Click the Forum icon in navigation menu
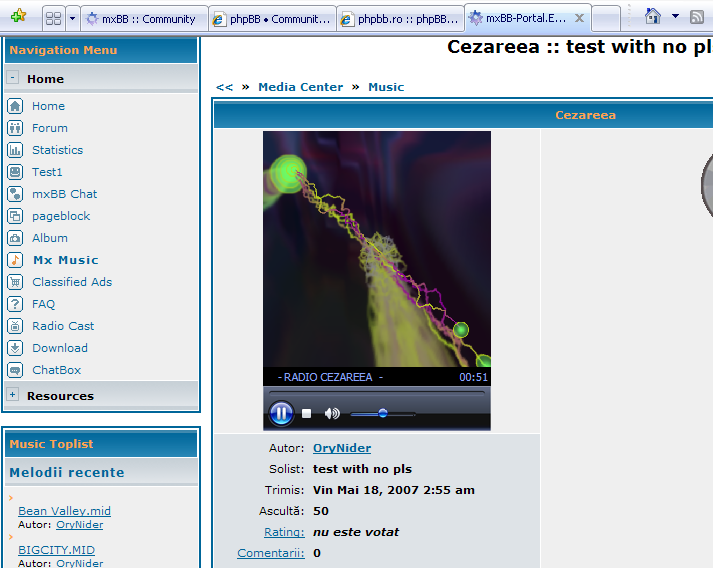 click(x=15, y=128)
